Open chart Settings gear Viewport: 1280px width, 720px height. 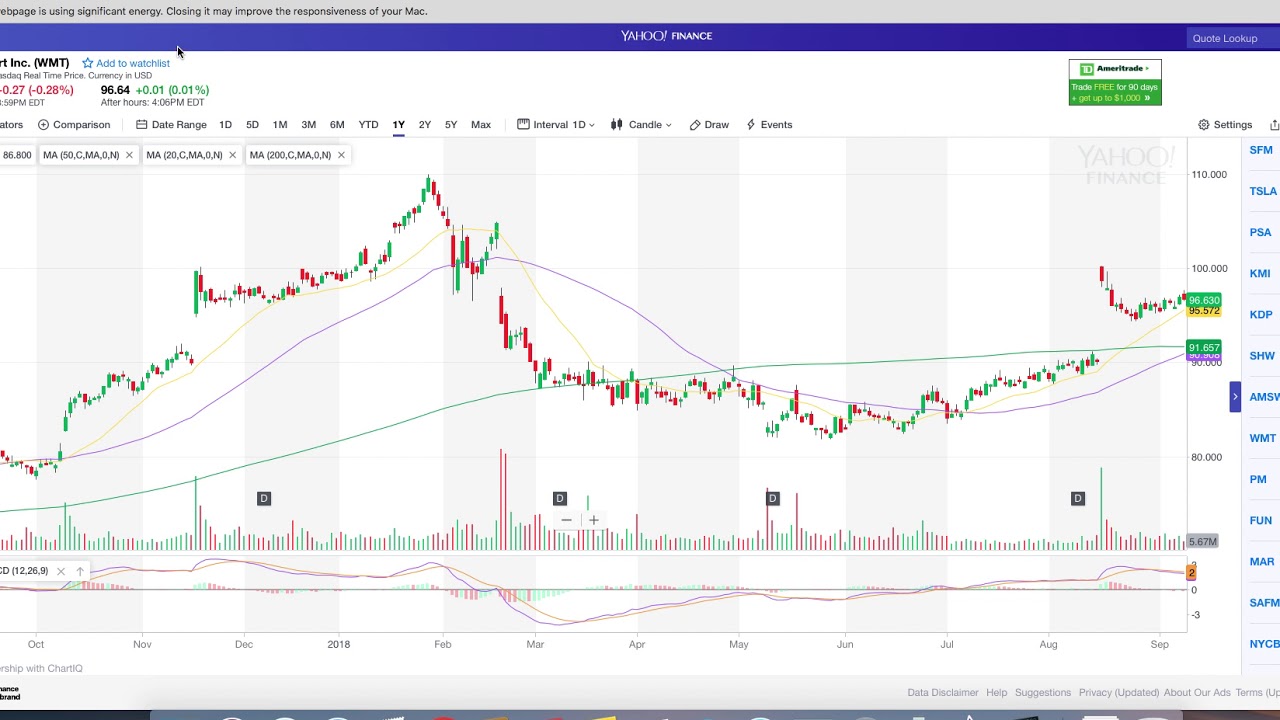[x=1225, y=125]
